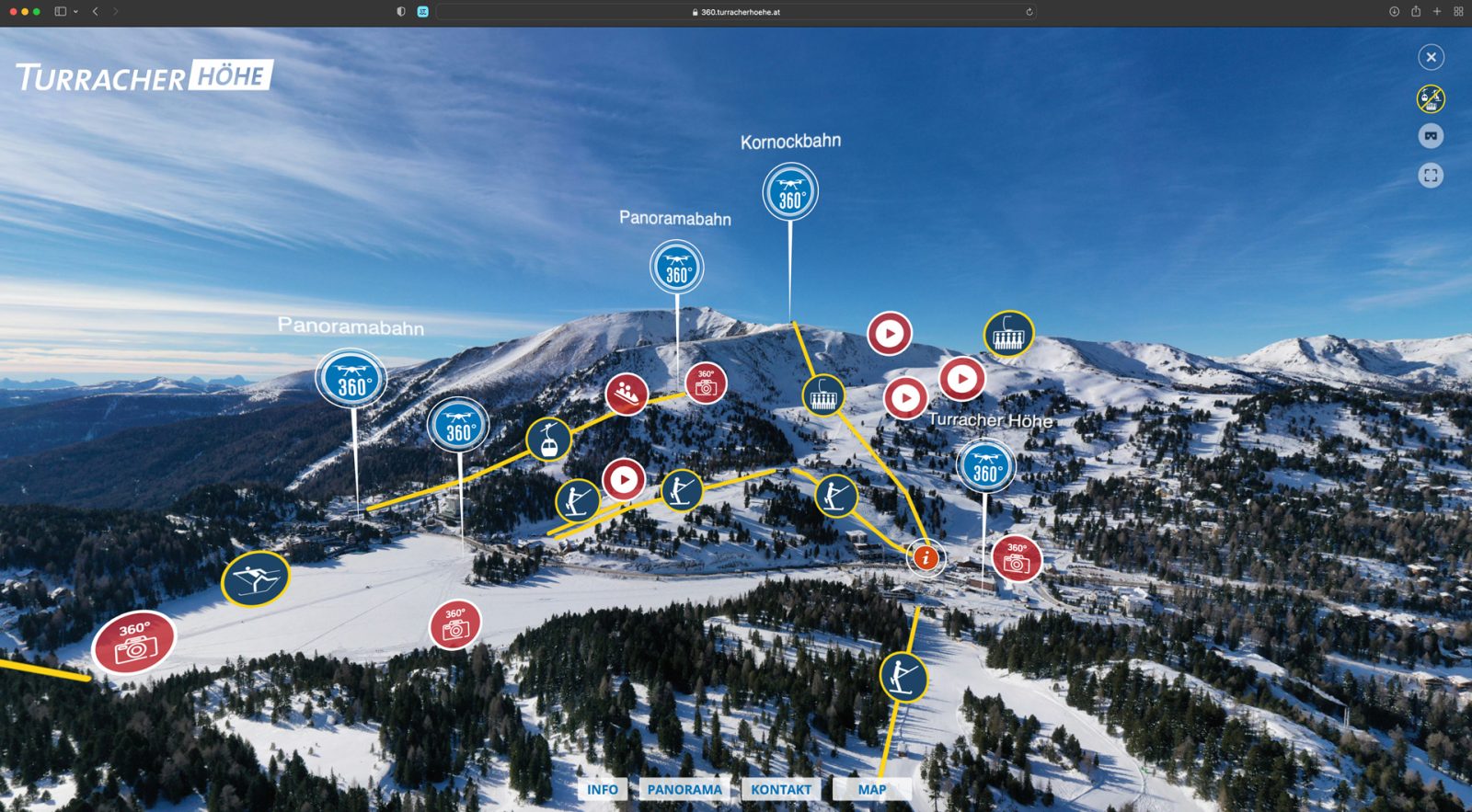Open the KONTAKT tab
This screenshot has height=812, width=1472.
[x=781, y=789]
